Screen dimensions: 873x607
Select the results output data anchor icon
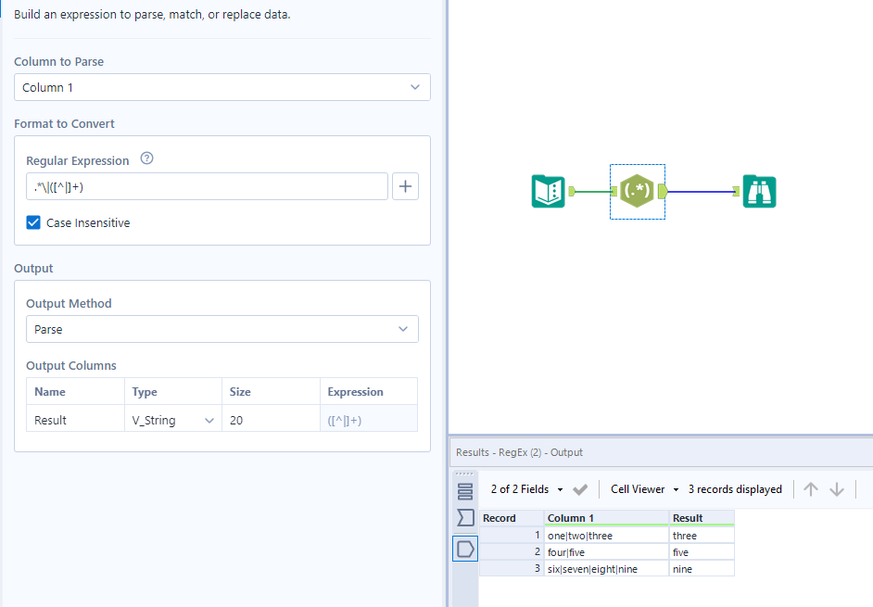tap(465, 549)
